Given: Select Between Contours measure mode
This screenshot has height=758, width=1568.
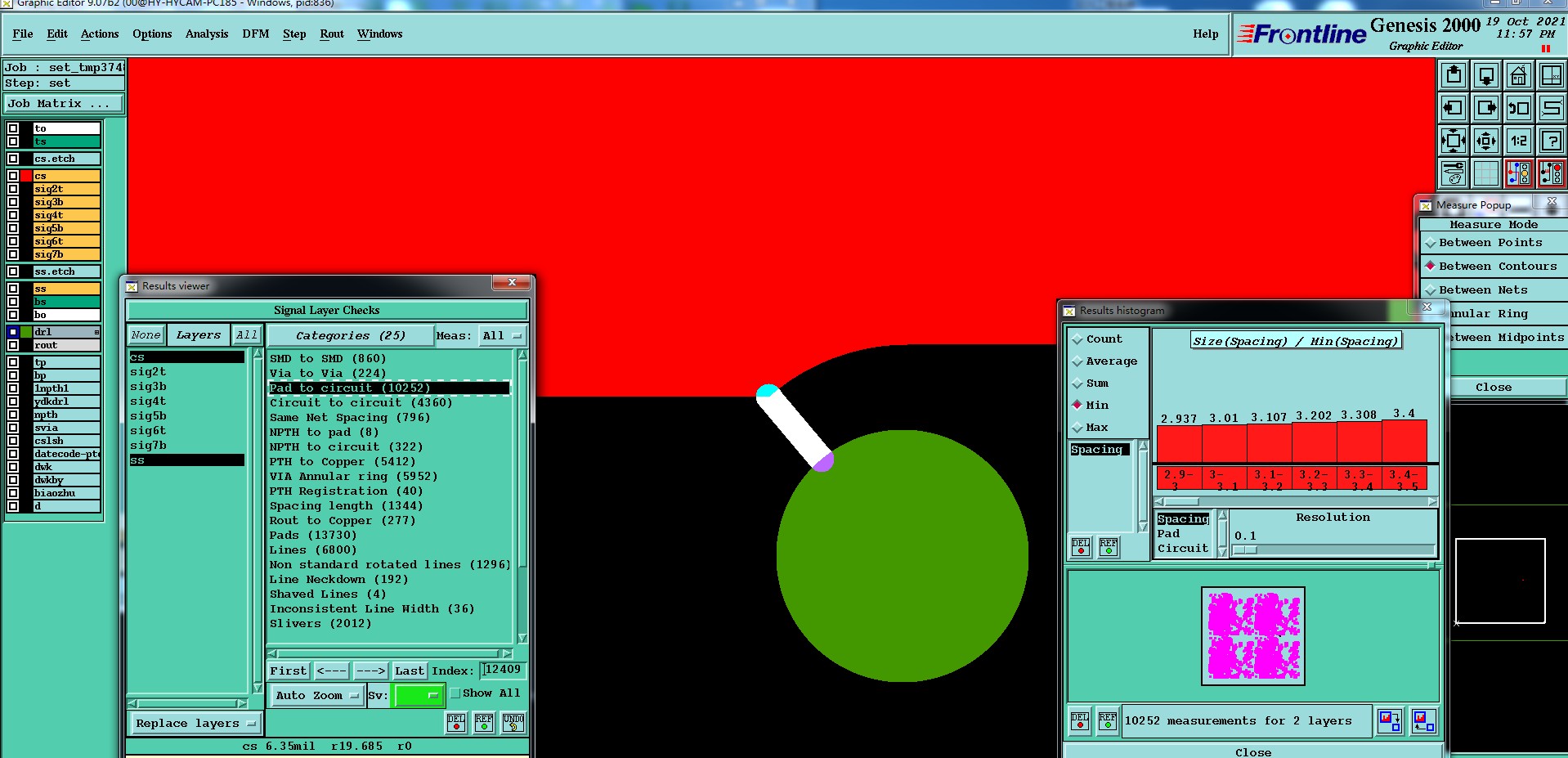Looking at the screenshot, I should (x=1490, y=267).
